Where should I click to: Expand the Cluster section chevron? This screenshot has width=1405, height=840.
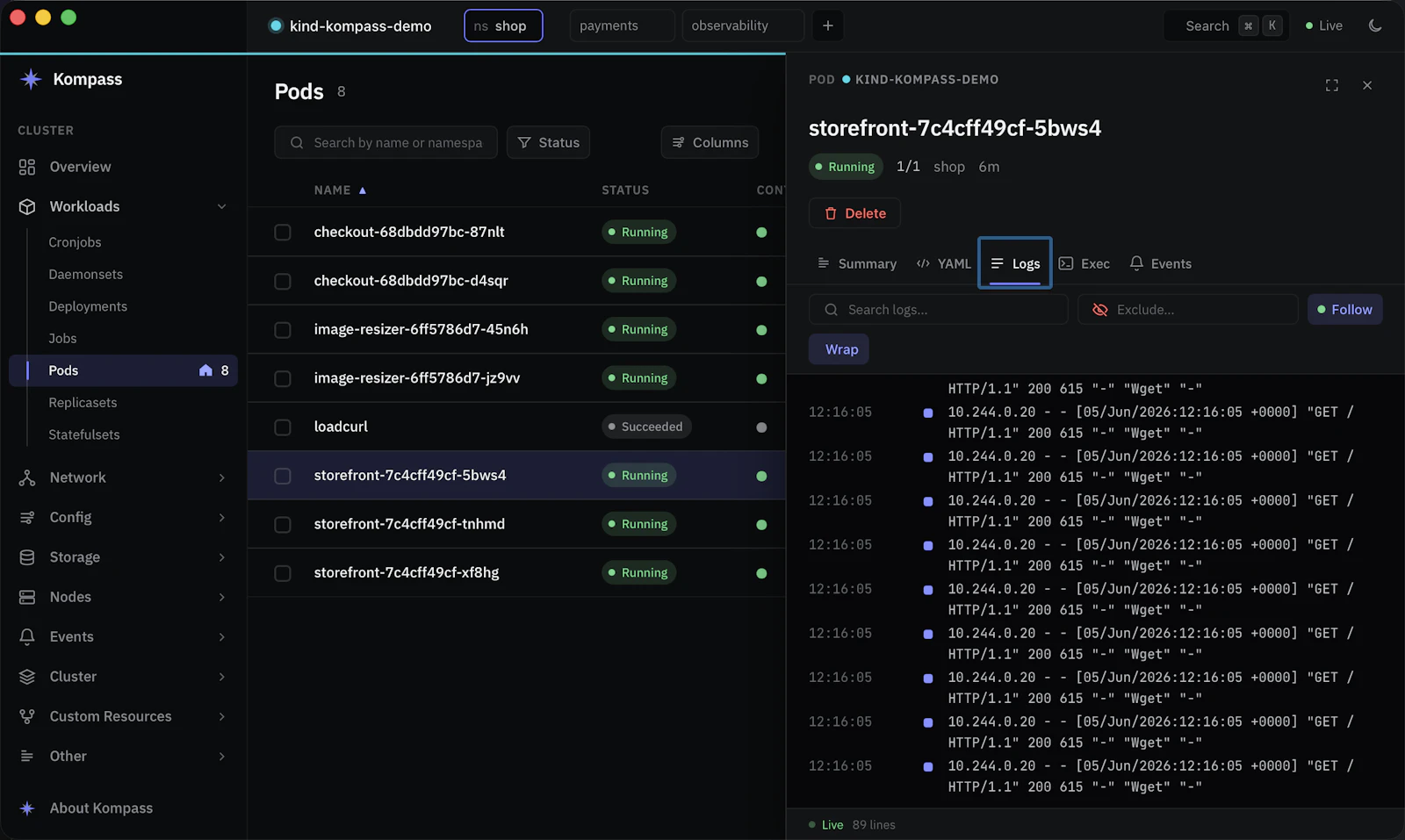pyautogui.click(x=221, y=677)
